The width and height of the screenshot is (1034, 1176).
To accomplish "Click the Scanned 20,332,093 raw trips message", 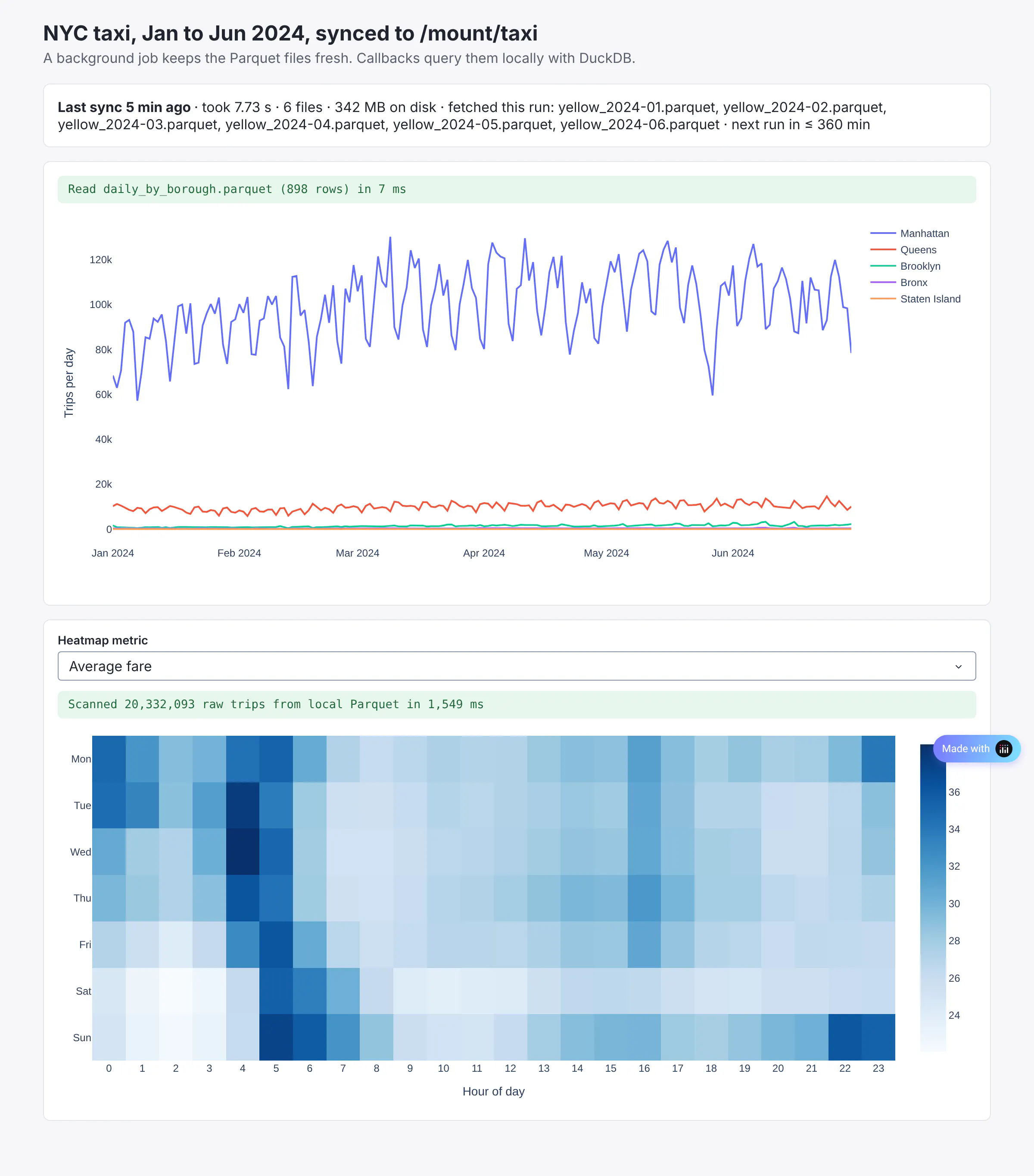I will tap(517, 705).
